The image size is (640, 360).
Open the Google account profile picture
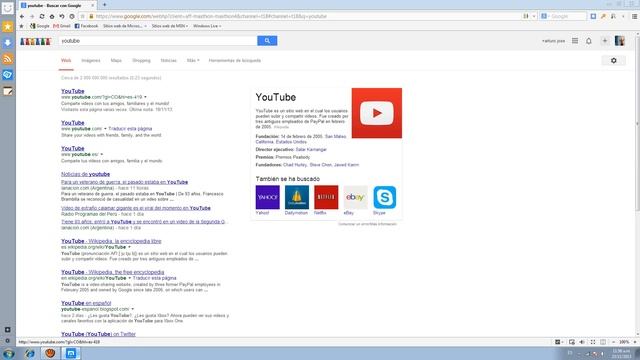[x=620, y=41]
